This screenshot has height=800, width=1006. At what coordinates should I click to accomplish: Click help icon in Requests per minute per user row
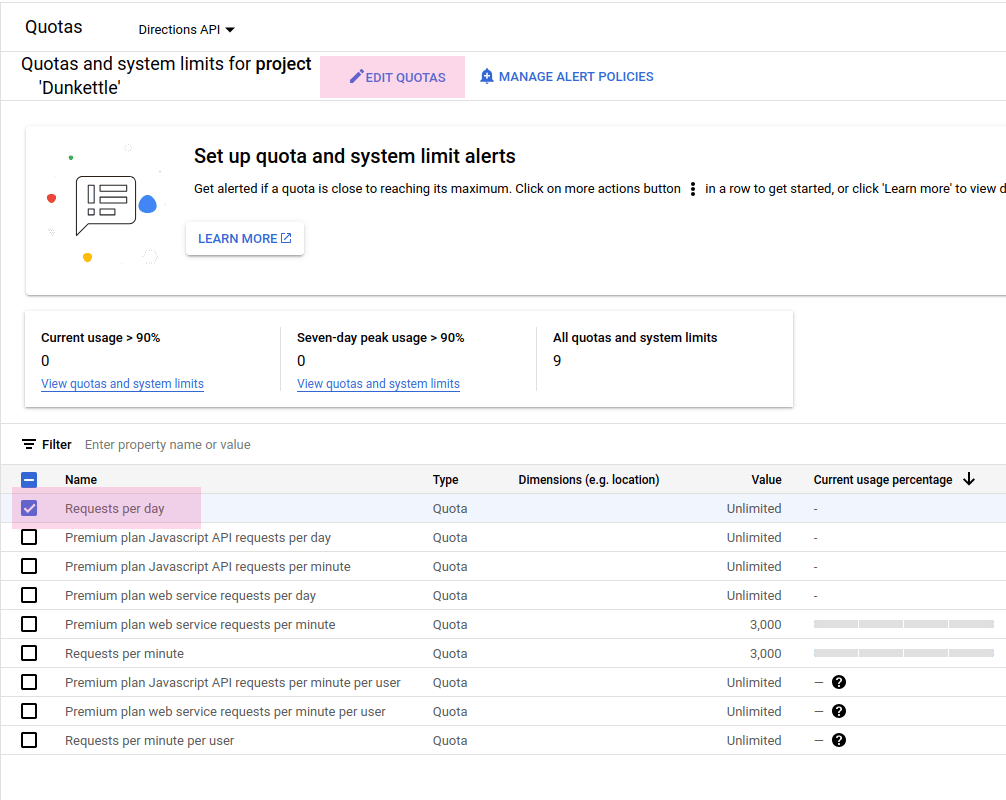839,741
